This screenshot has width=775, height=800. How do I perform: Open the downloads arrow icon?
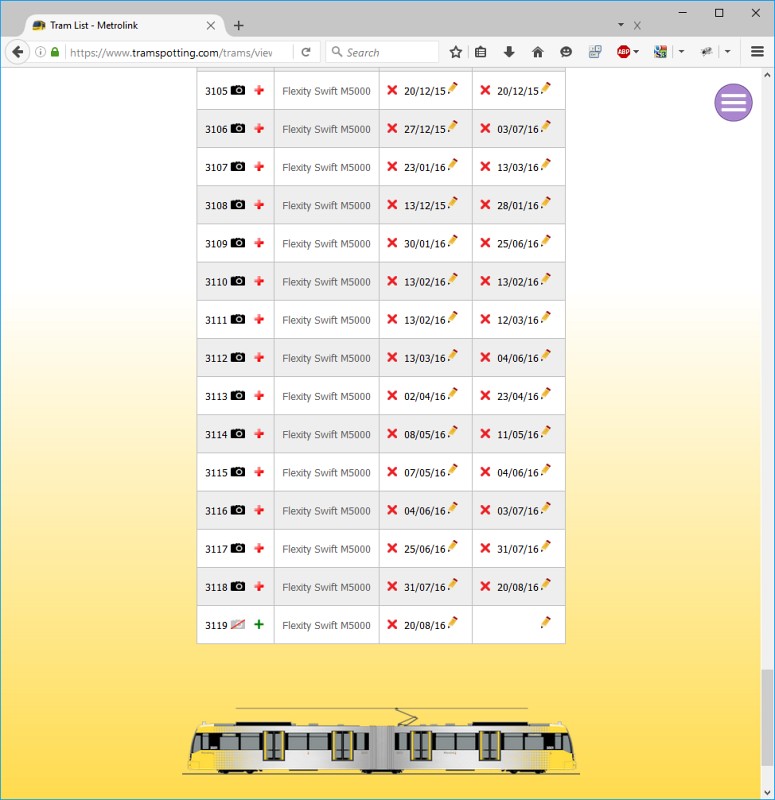(509, 52)
